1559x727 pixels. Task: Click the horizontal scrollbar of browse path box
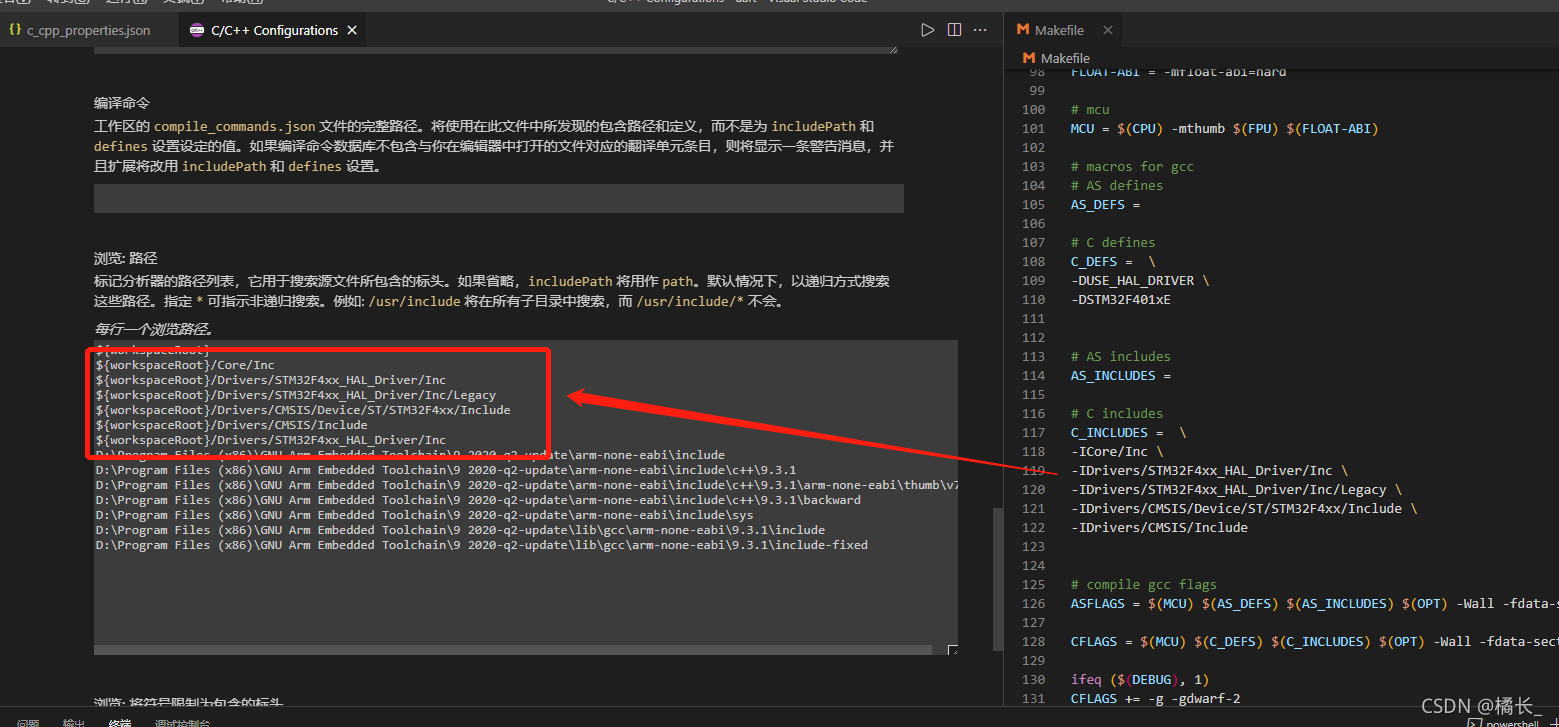[512, 650]
